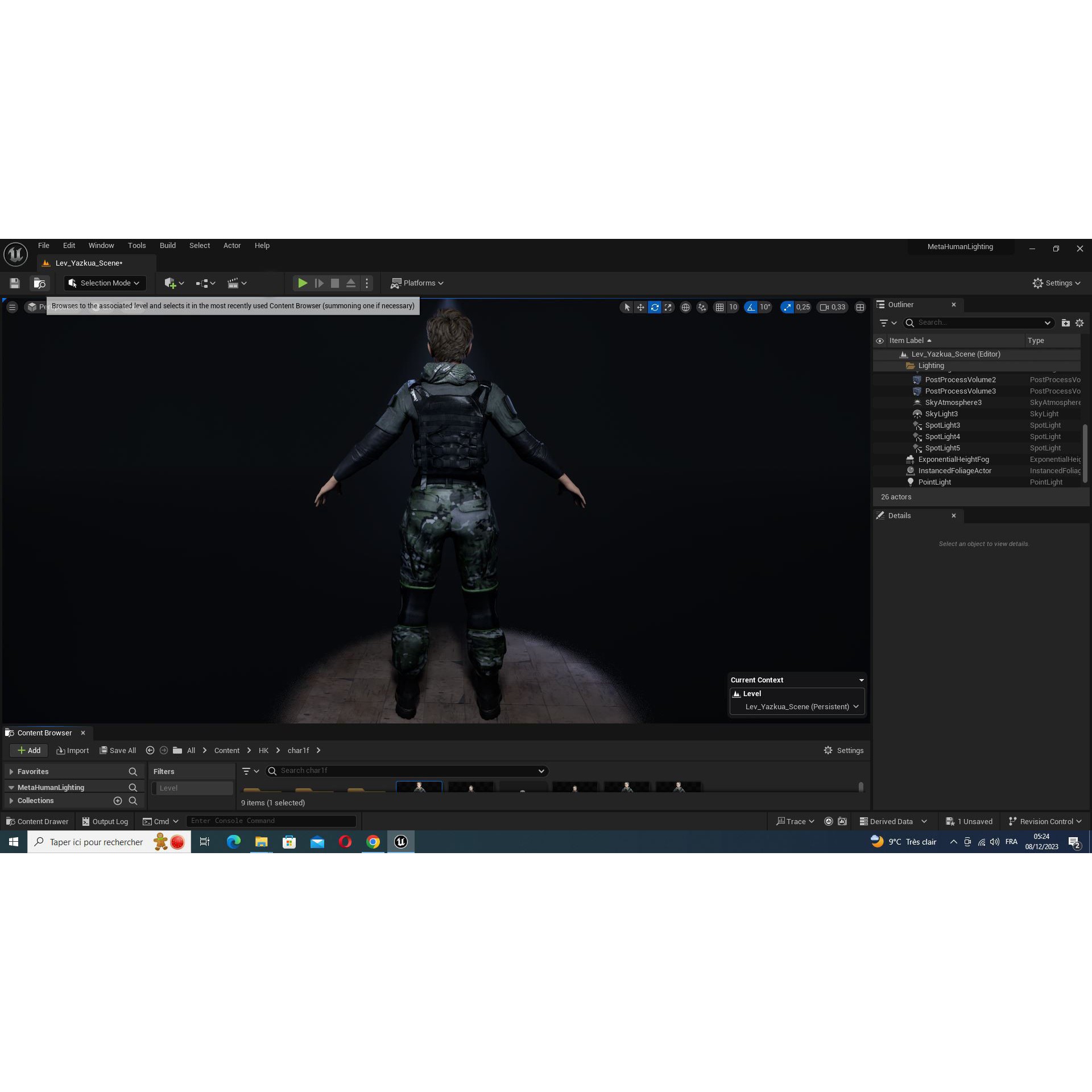This screenshot has width=1092, height=1092.
Task: Click Import in Content Browser
Action: coord(73,750)
